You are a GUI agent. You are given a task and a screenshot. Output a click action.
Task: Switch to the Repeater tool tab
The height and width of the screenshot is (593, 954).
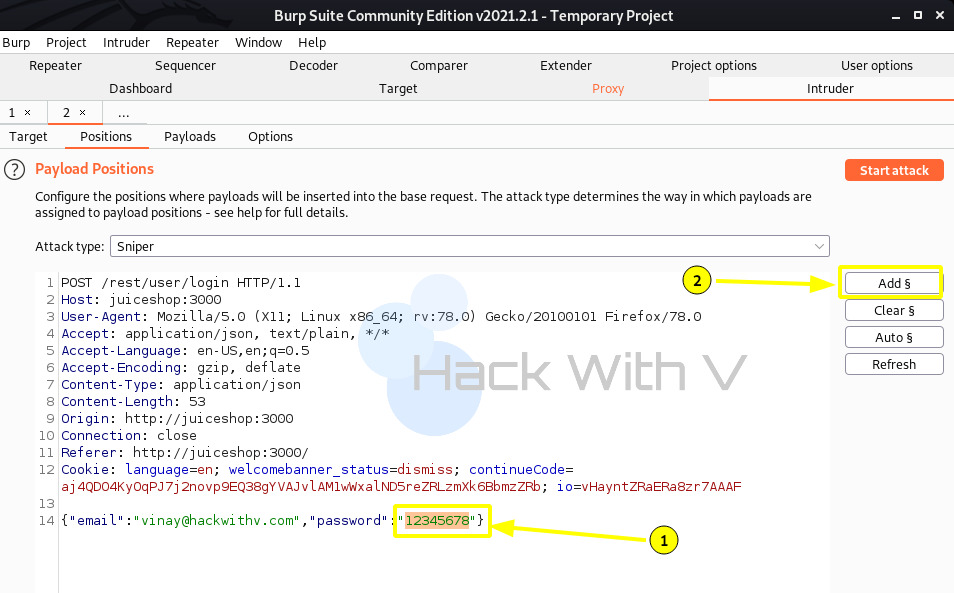point(55,66)
